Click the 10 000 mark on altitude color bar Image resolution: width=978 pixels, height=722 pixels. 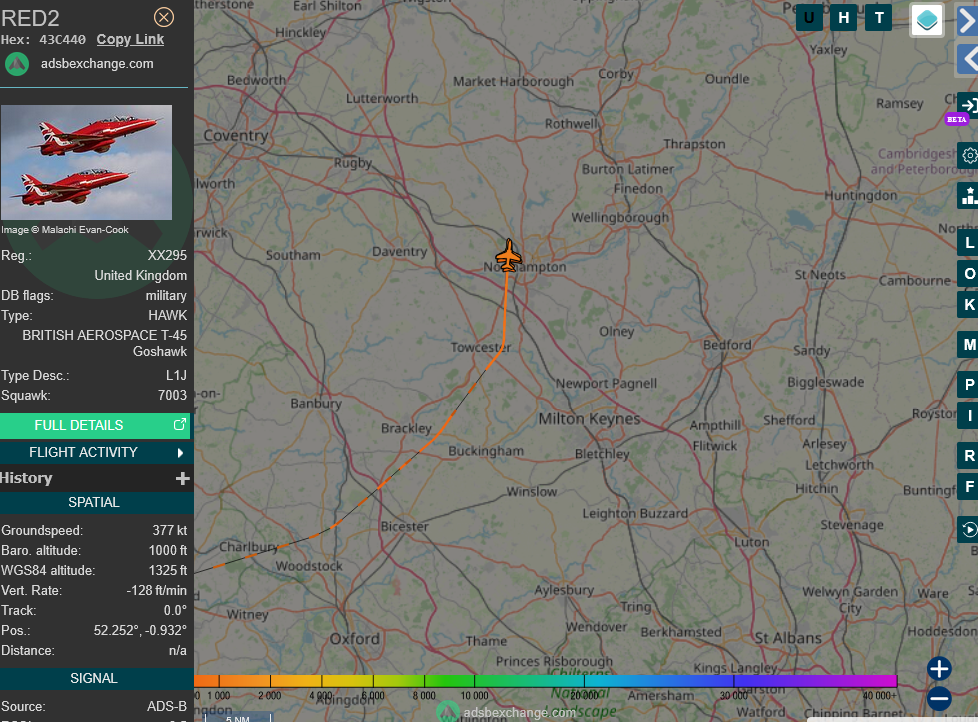pyautogui.click(x=475, y=695)
